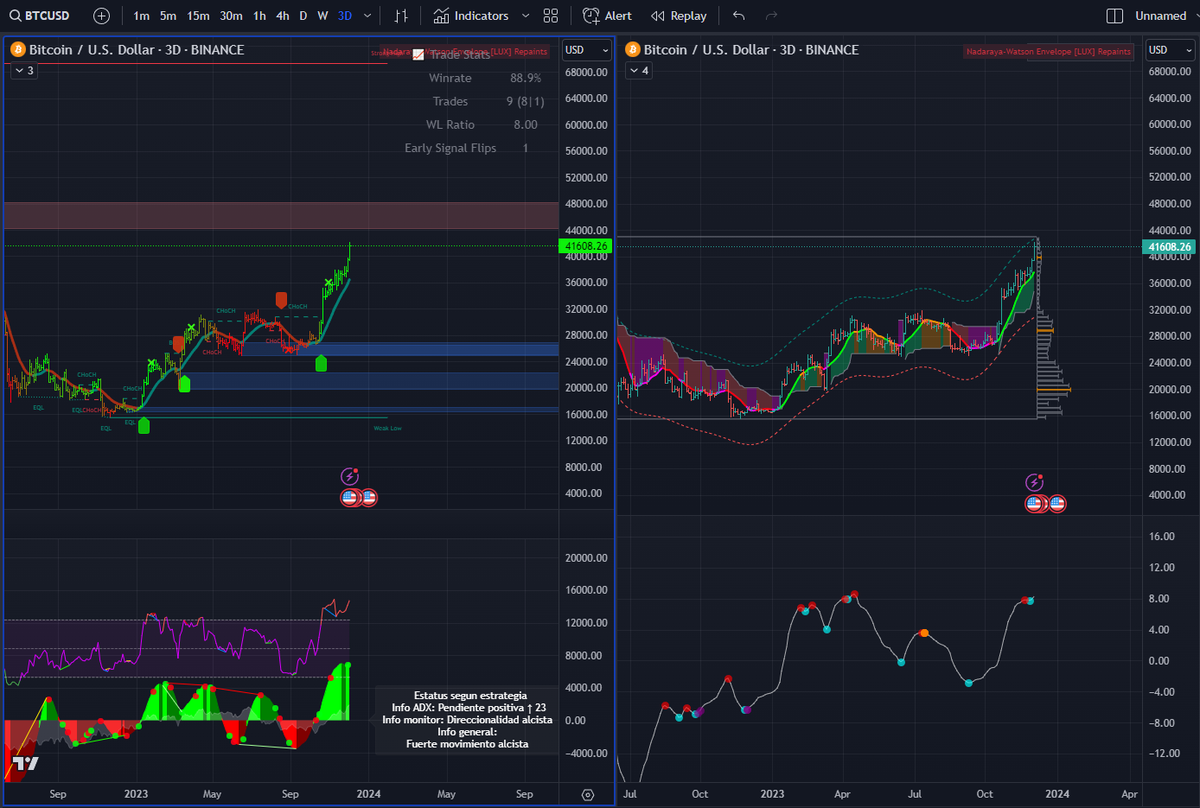Select the 4h timeframe
1200x808 pixels.
tap(283, 16)
